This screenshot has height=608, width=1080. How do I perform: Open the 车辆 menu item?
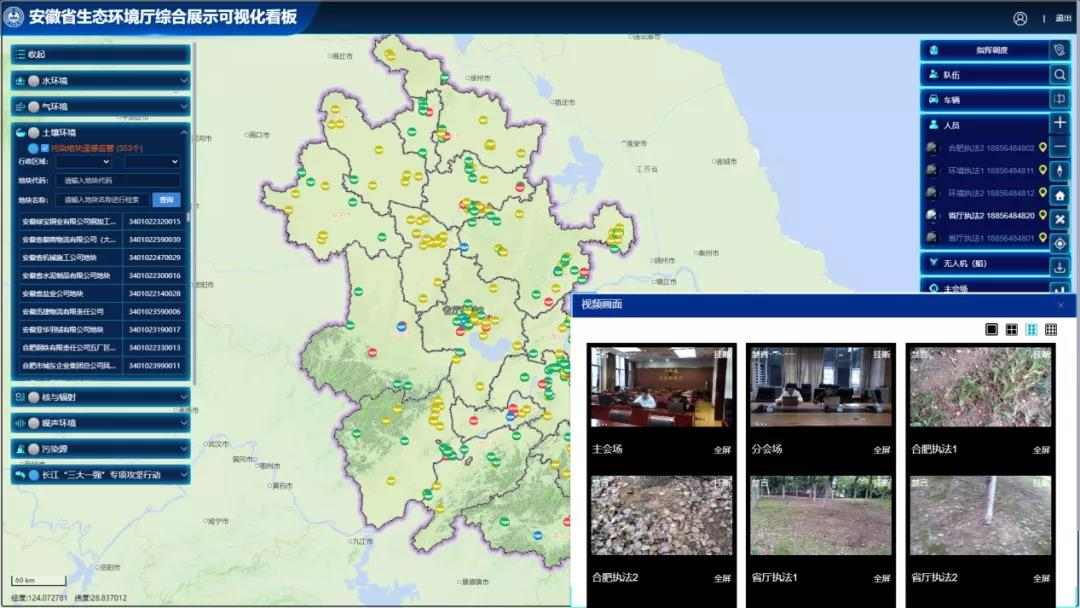985,100
